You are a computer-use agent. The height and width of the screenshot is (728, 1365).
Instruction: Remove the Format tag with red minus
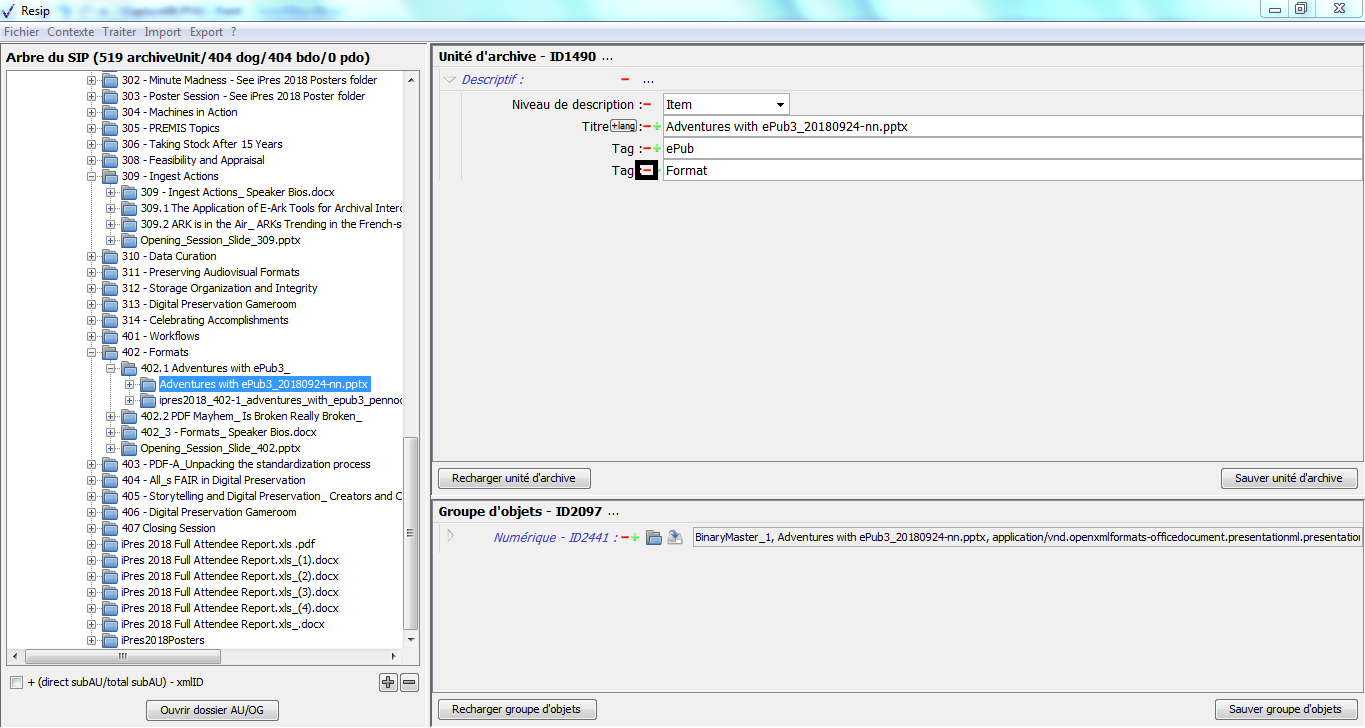pyautogui.click(x=646, y=171)
